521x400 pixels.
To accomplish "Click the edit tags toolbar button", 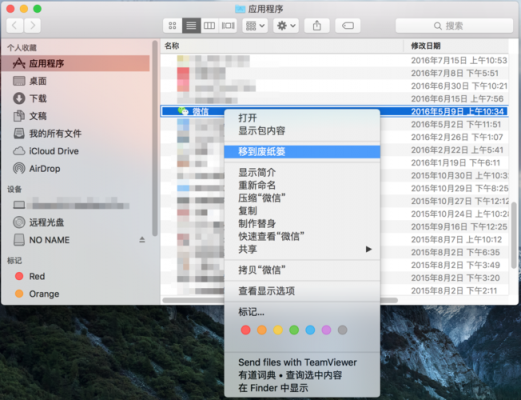I will [348, 26].
